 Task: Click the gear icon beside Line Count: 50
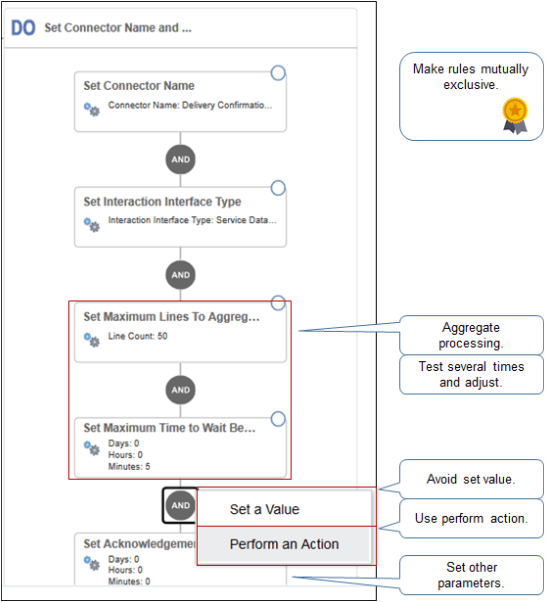[92, 340]
